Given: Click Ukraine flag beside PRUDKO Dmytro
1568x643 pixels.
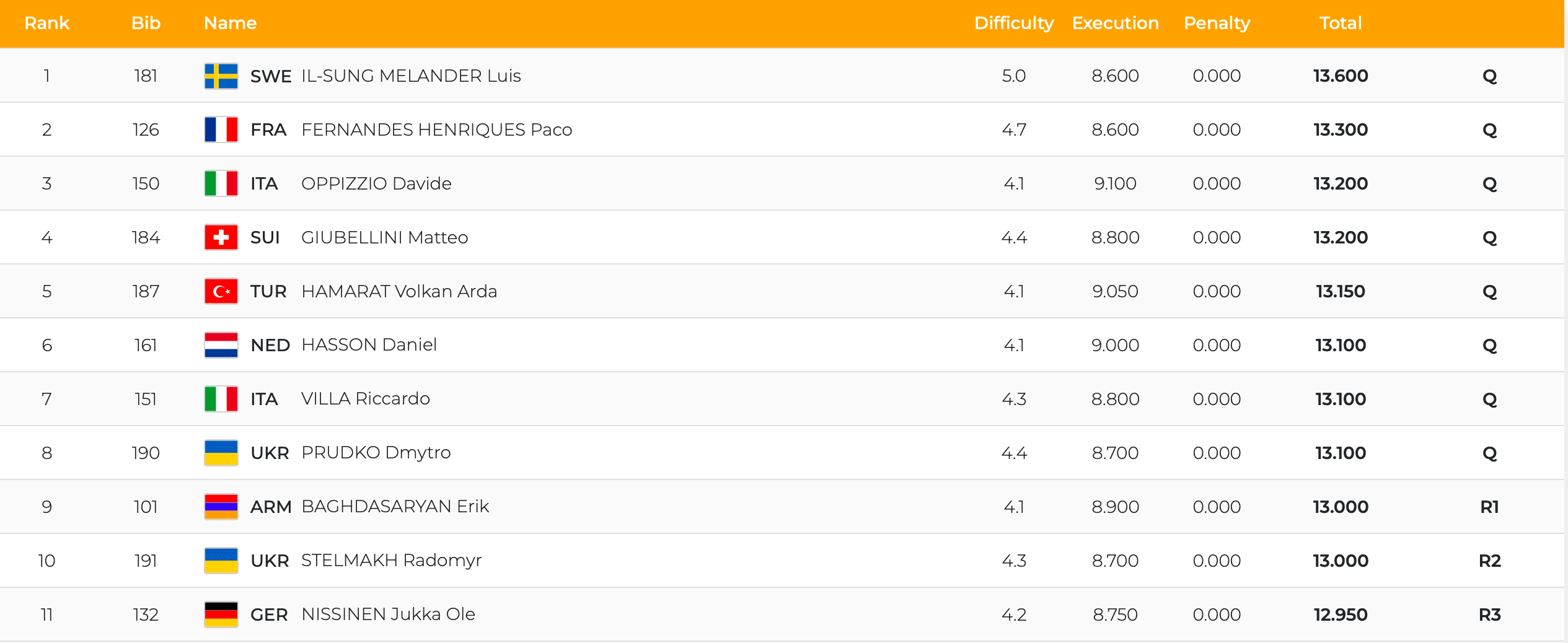Looking at the screenshot, I should pyautogui.click(x=221, y=453).
